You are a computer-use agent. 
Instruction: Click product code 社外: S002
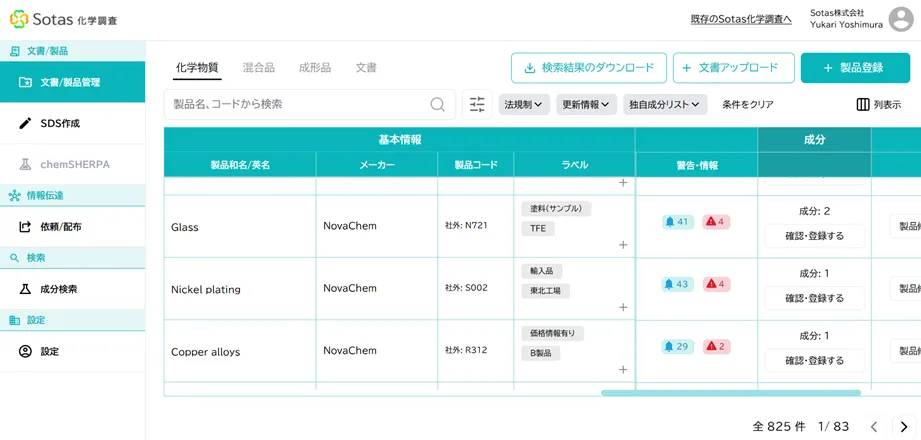tap(466, 288)
